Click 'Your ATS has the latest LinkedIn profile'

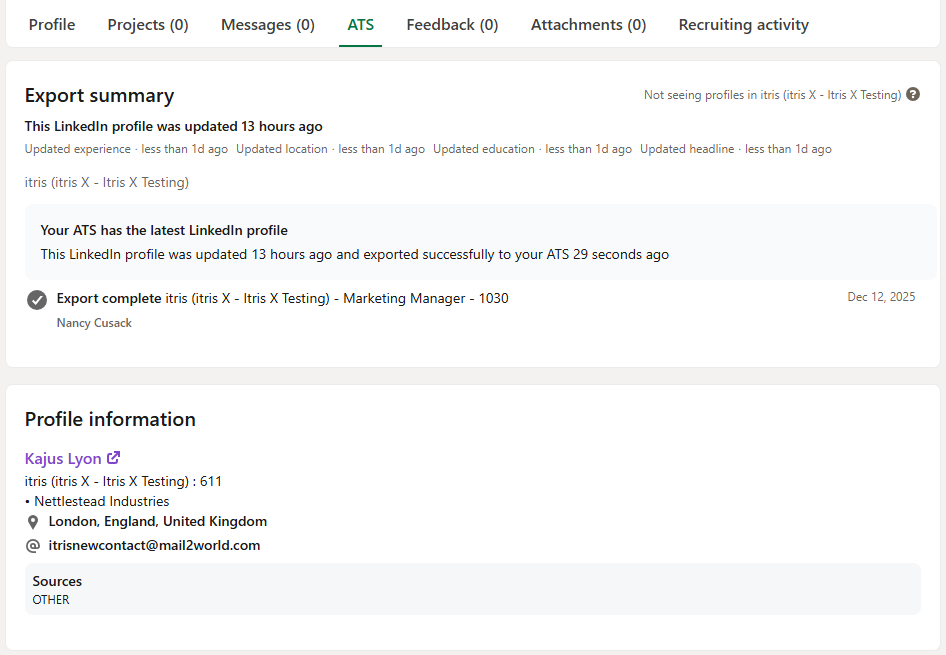(164, 230)
